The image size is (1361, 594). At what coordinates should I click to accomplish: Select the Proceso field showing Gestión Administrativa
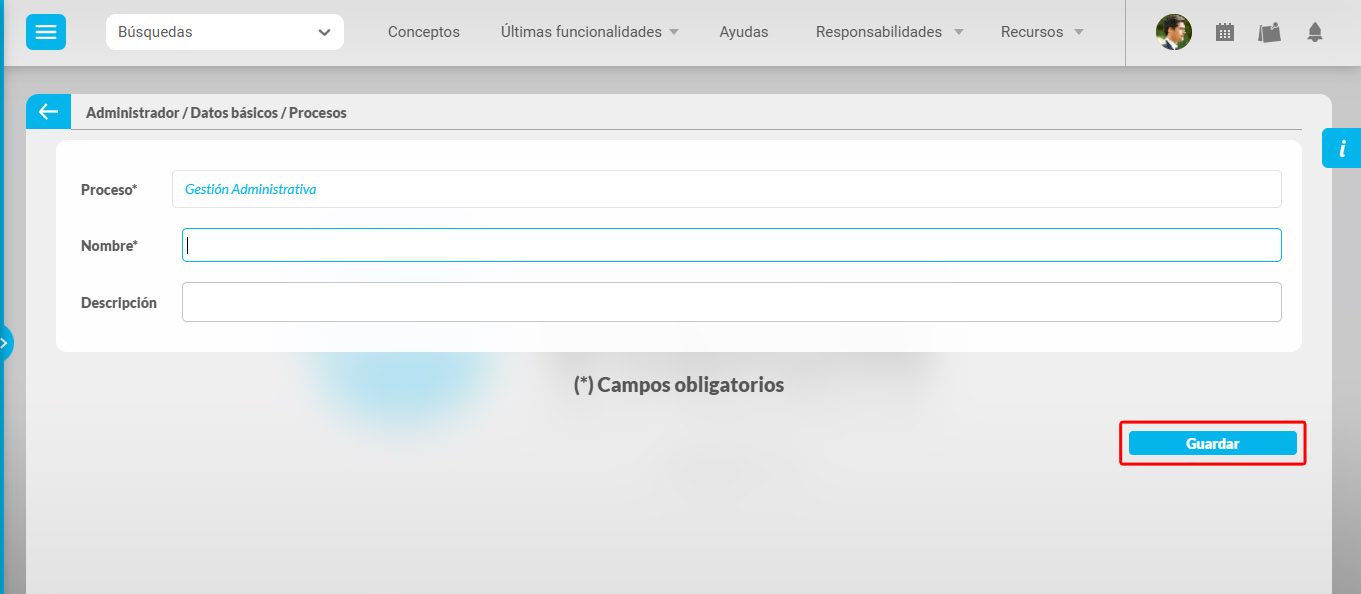coord(726,189)
